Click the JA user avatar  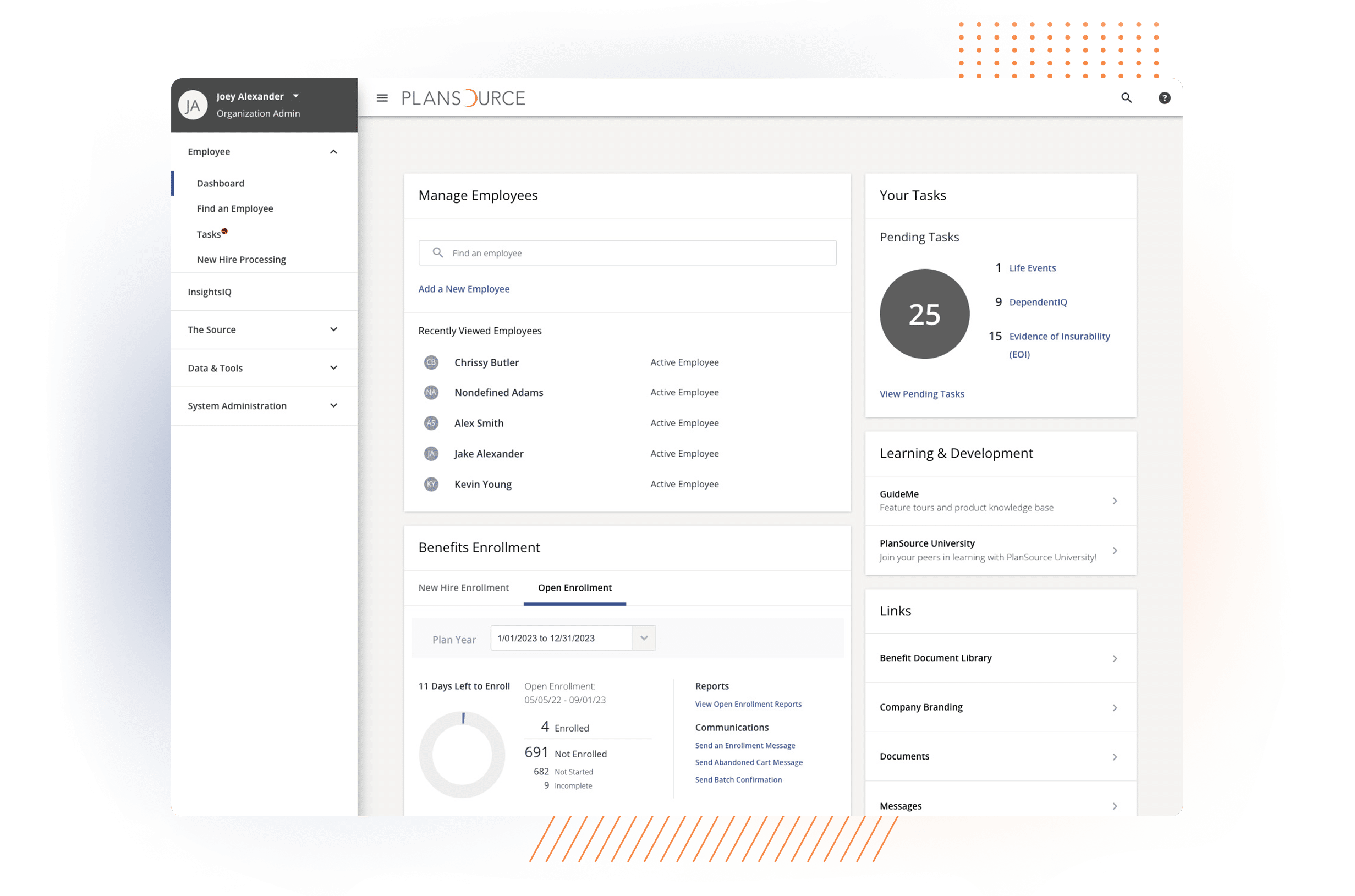[x=193, y=105]
